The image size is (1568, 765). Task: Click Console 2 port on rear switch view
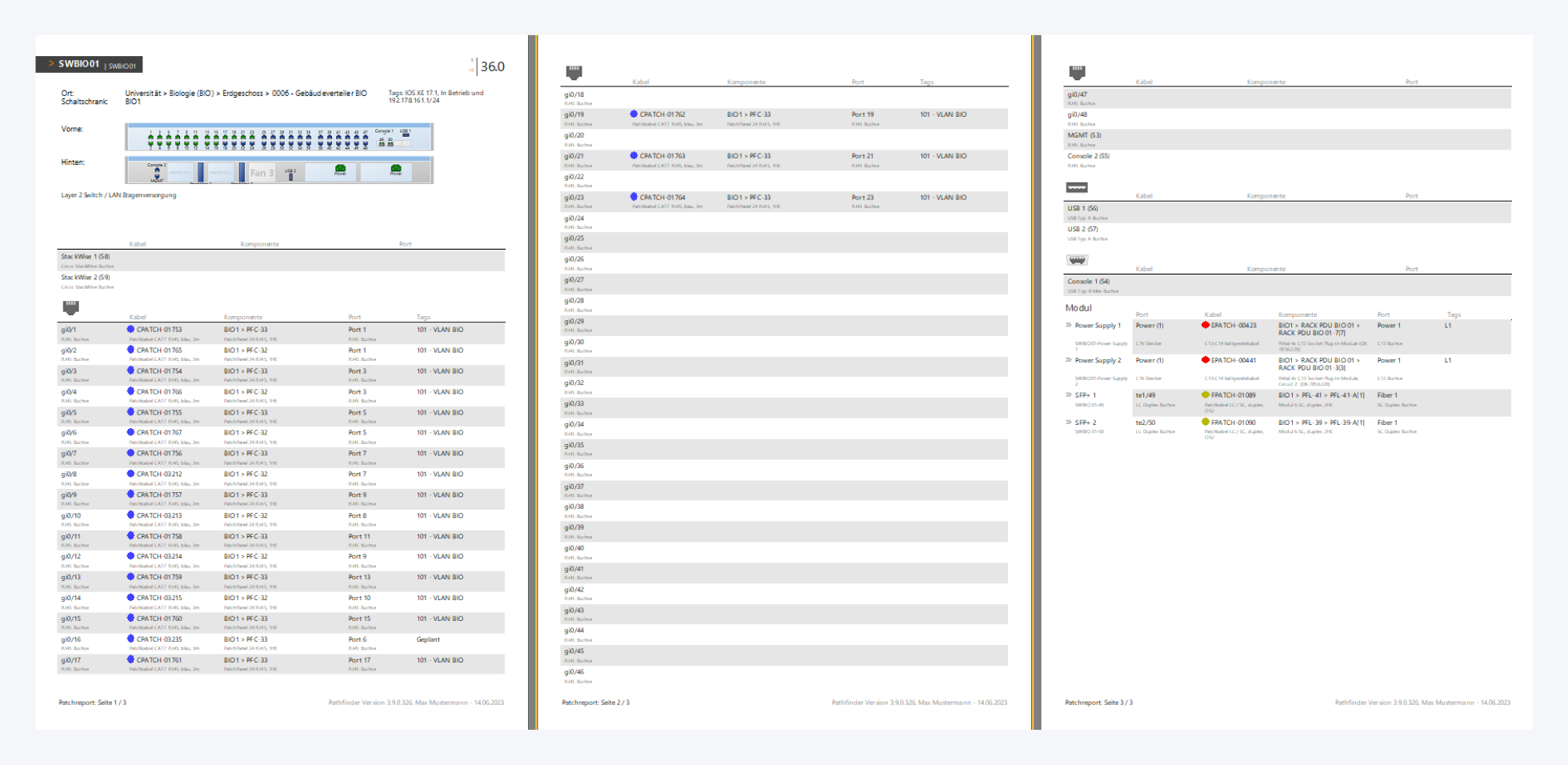pos(157,170)
